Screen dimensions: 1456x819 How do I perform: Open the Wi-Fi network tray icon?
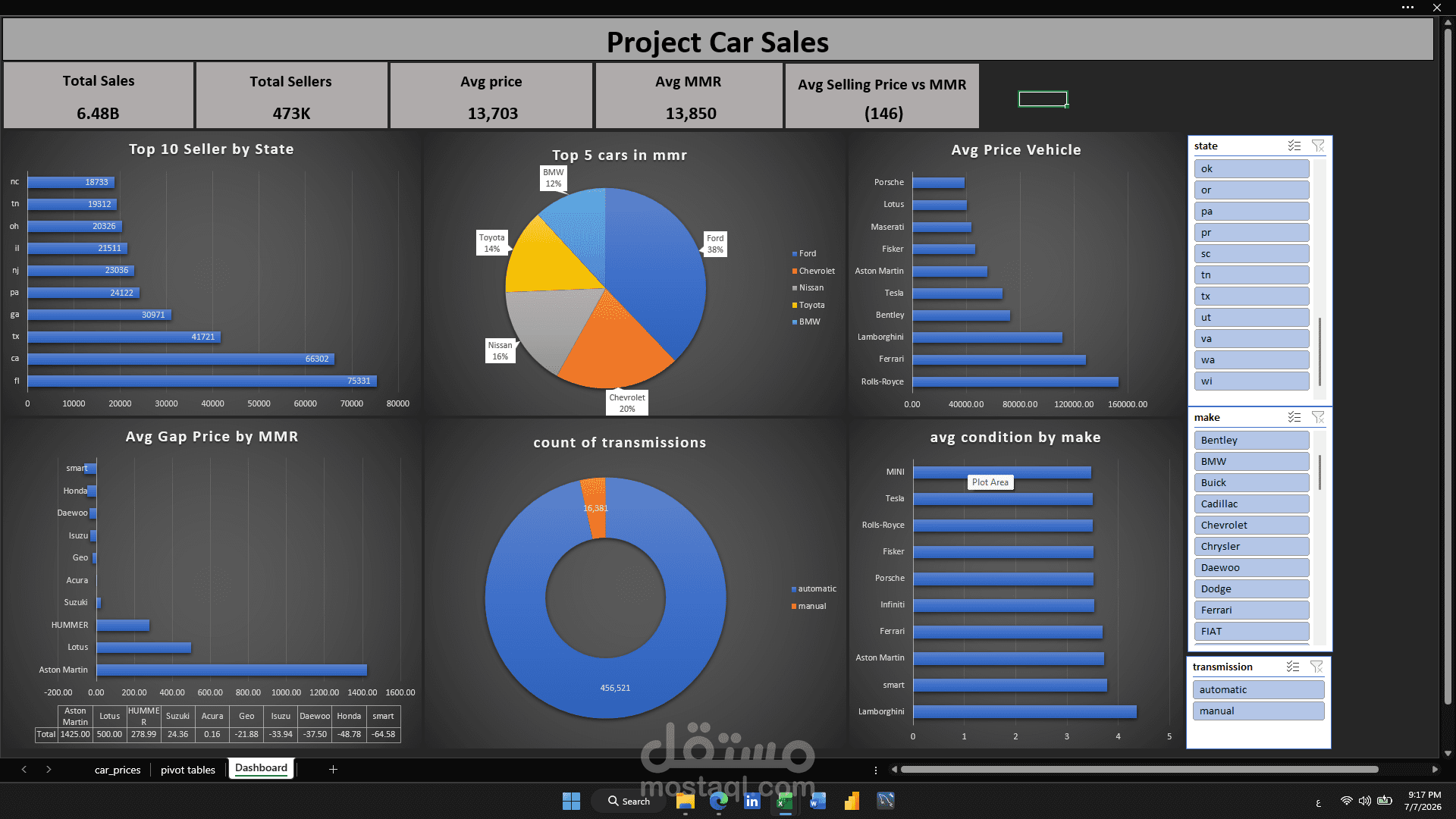click(1346, 801)
